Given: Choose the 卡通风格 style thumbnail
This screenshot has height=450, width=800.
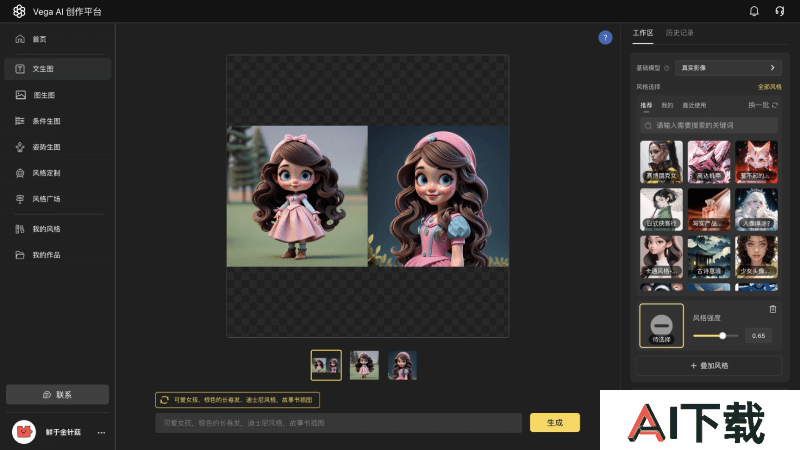Looking at the screenshot, I should pos(661,257).
